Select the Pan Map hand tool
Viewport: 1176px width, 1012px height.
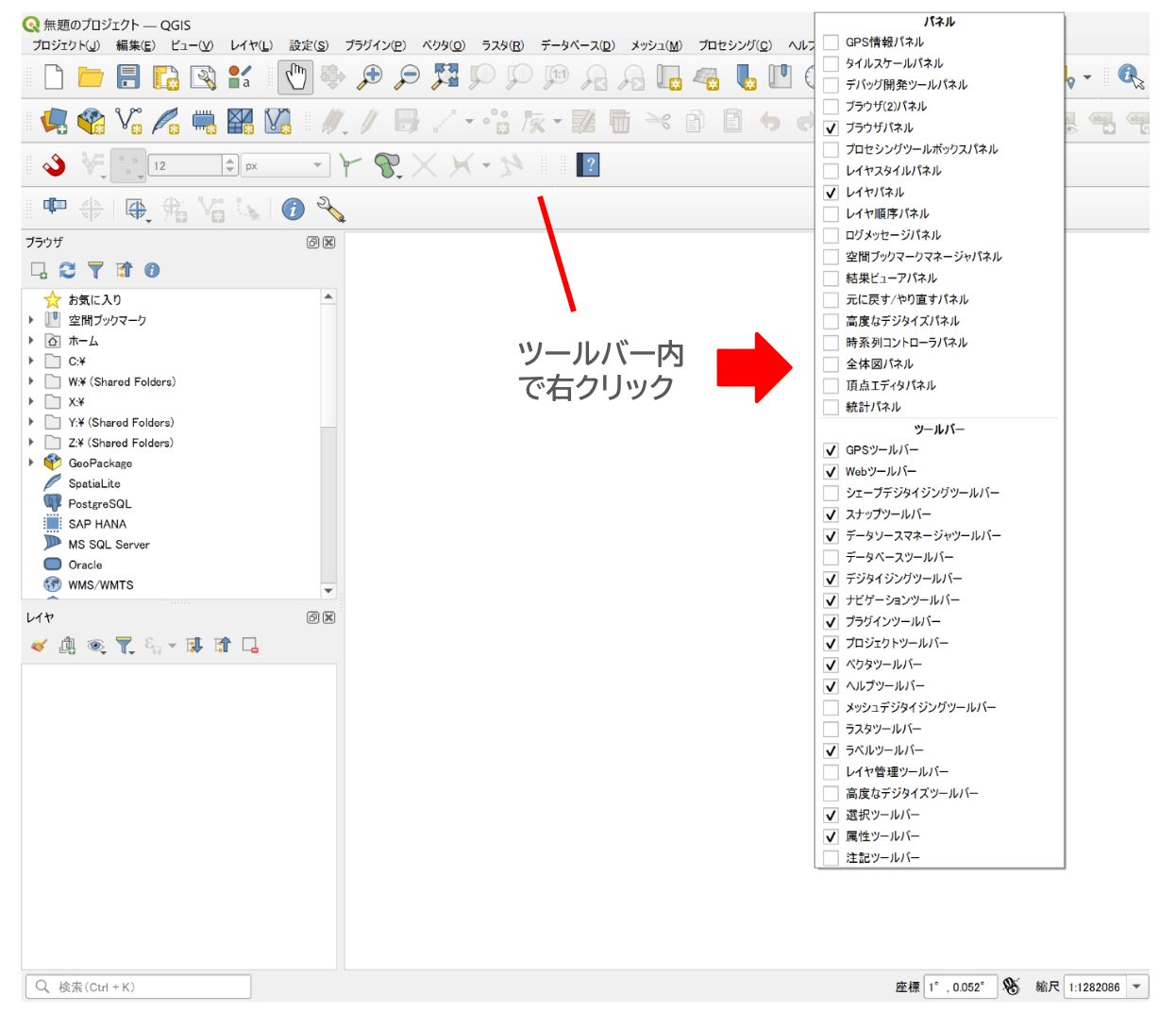[x=295, y=76]
